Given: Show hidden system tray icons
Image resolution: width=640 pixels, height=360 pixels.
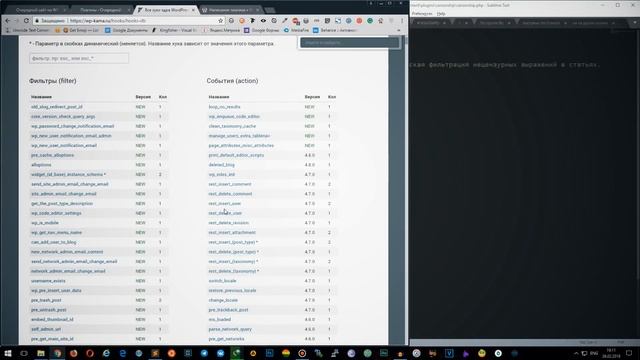Looking at the screenshot, I should click(x=576, y=353).
